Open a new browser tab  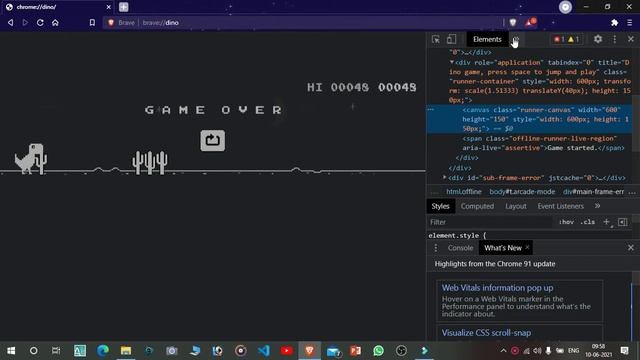coord(123,7)
